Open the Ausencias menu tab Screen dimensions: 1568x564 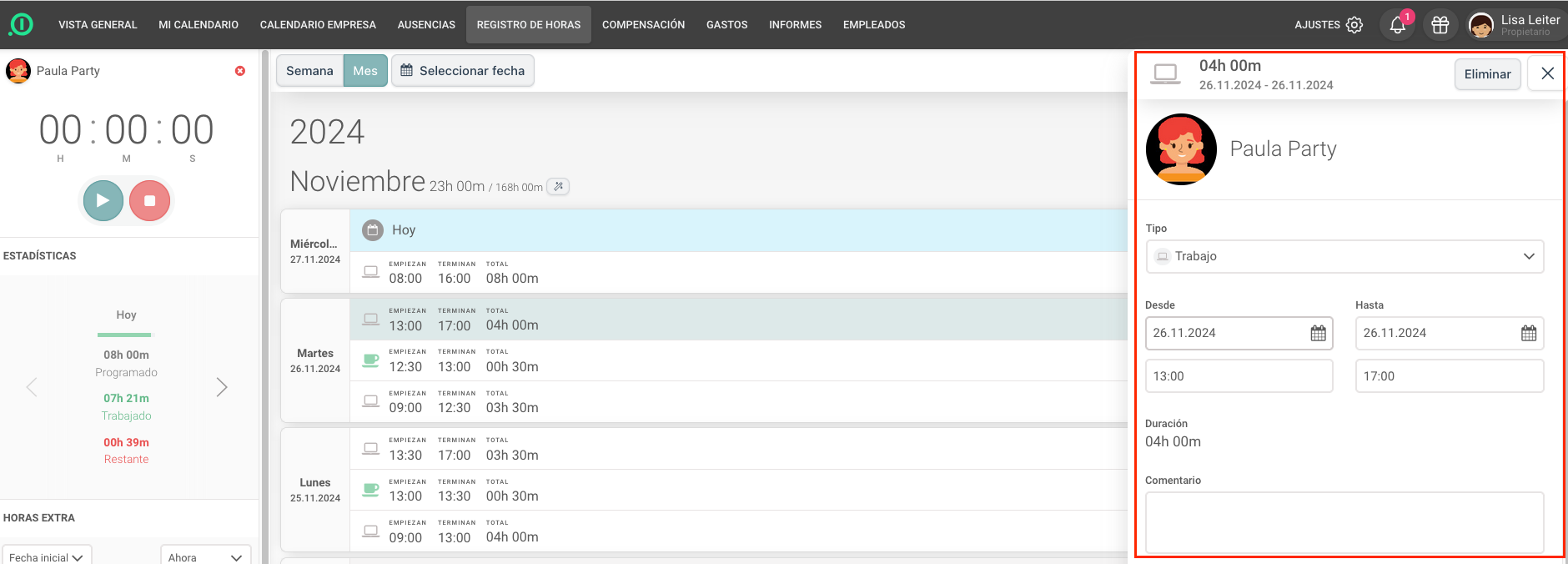pyautogui.click(x=426, y=25)
